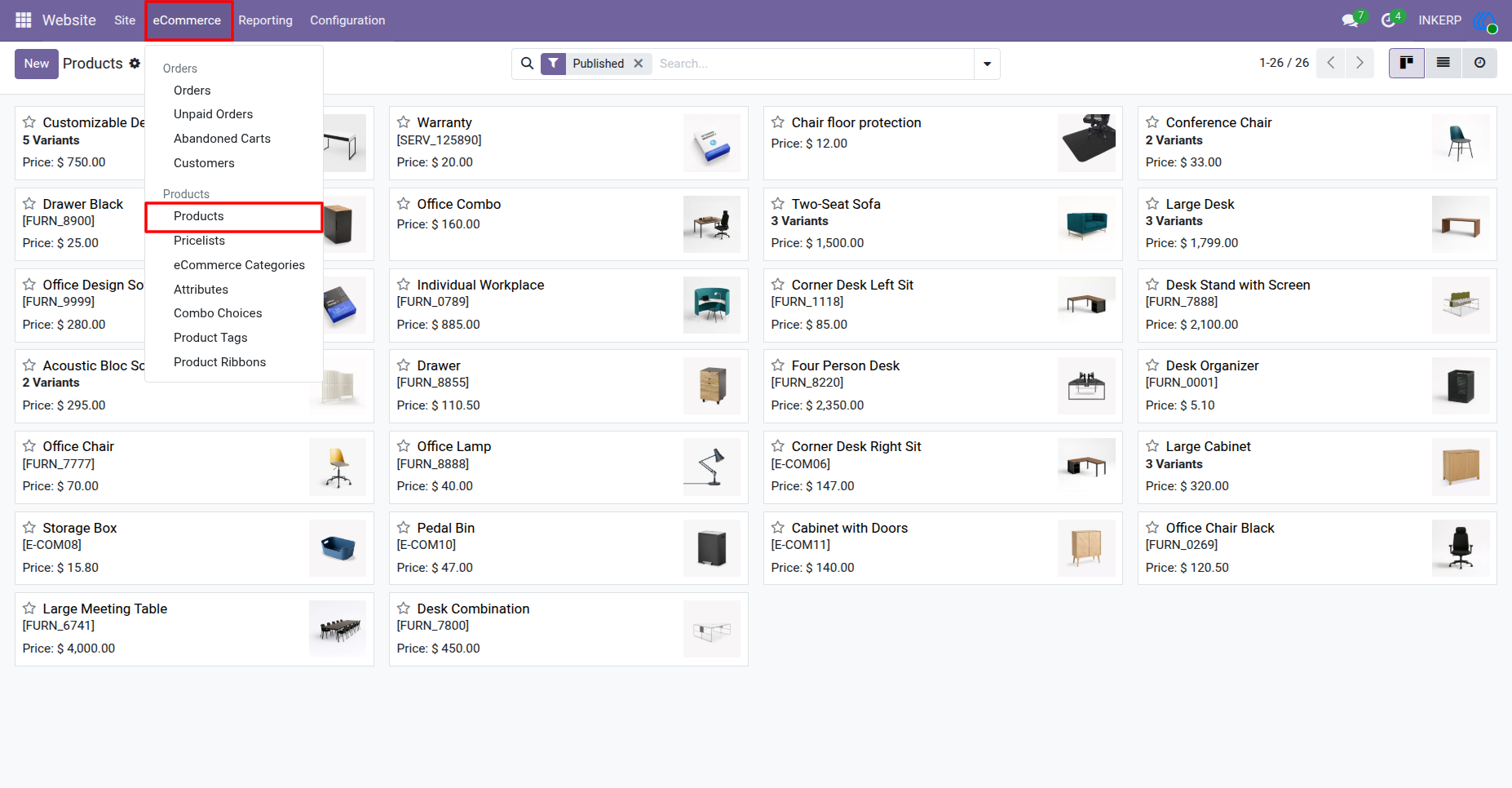The image size is (1512, 788).
Task: Switch to activity view
Action: click(x=1479, y=63)
